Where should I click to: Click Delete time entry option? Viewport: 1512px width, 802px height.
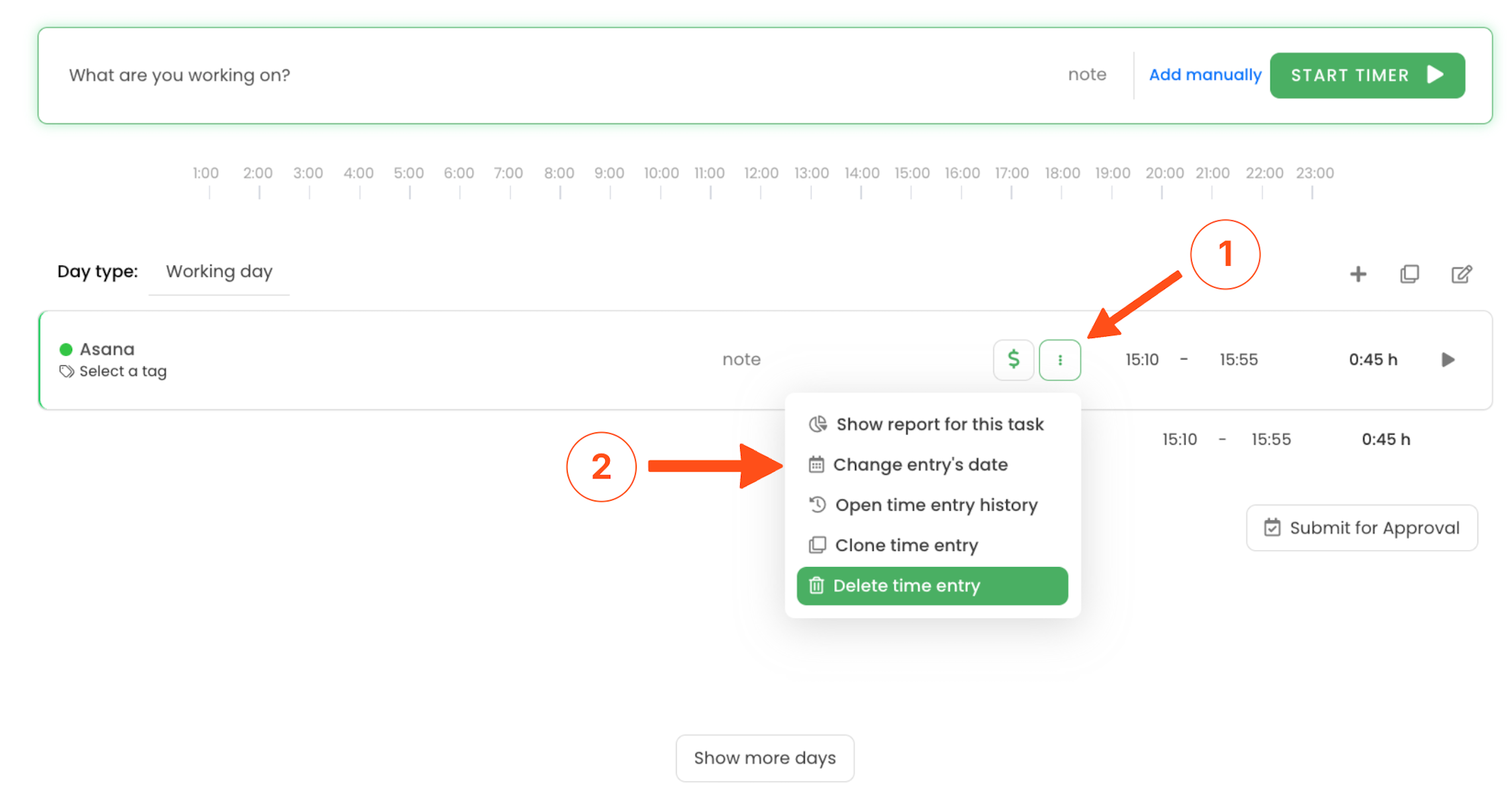931,586
